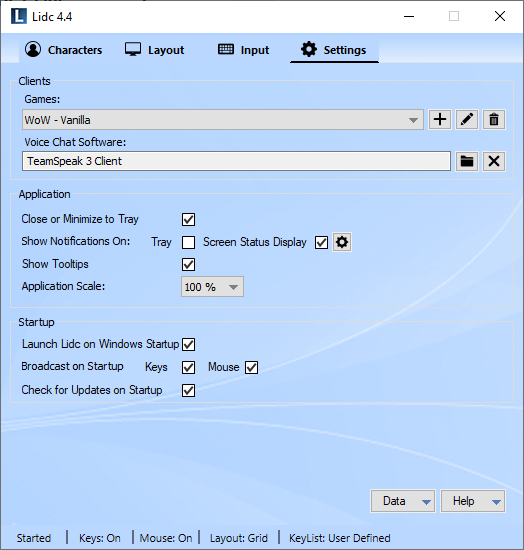Click the Started status bar entry

tap(34, 538)
